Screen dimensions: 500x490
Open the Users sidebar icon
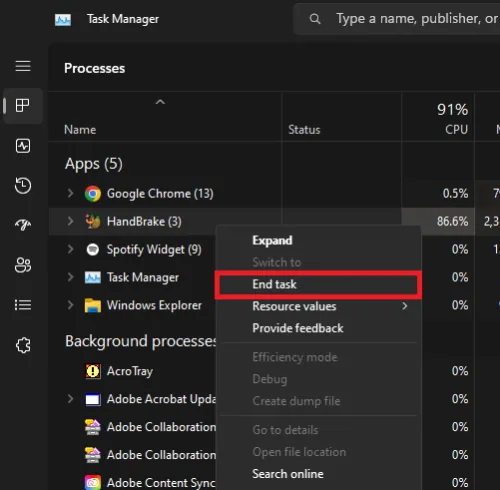point(23,265)
